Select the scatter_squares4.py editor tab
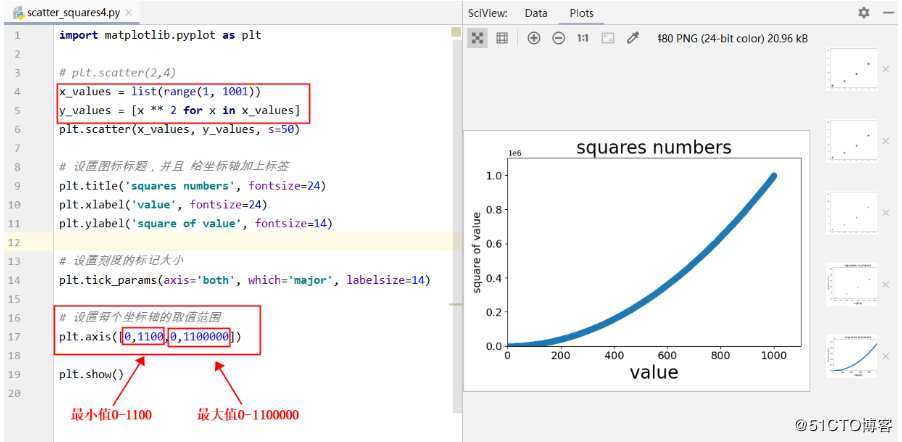 click(x=74, y=12)
